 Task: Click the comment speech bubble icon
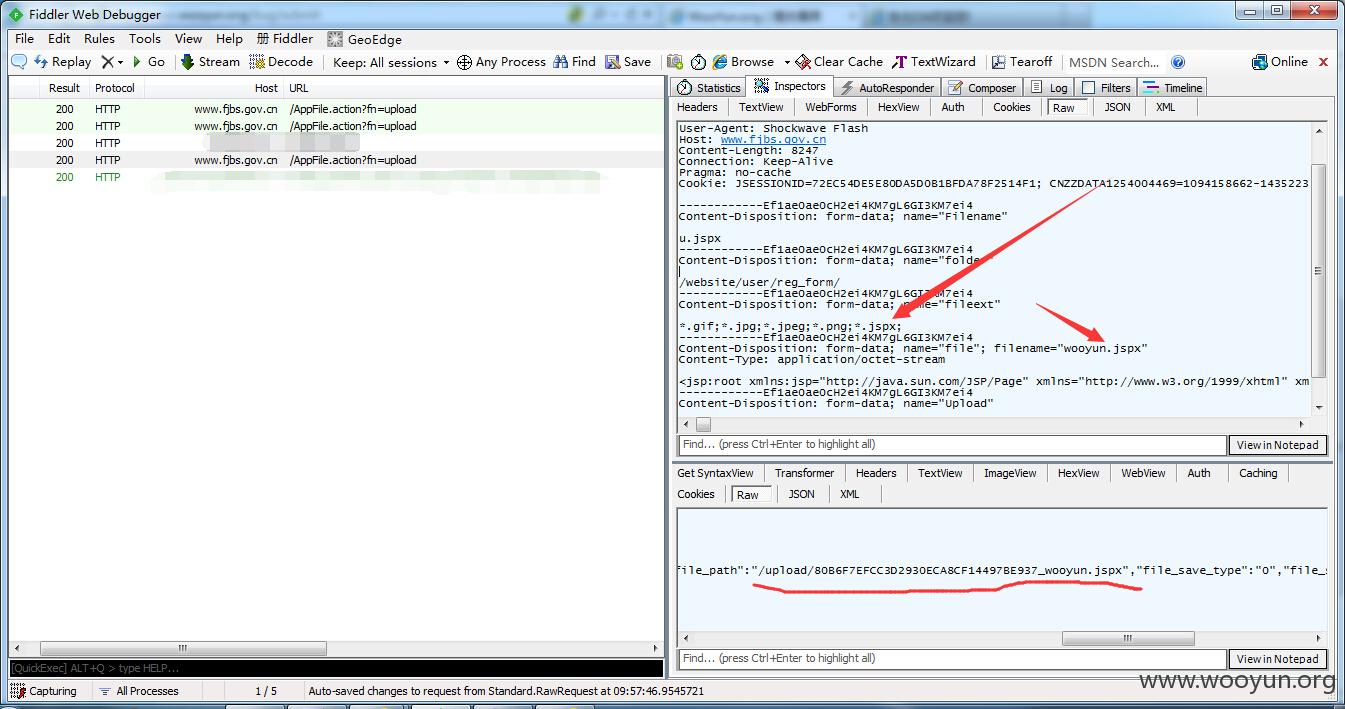[19, 62]
